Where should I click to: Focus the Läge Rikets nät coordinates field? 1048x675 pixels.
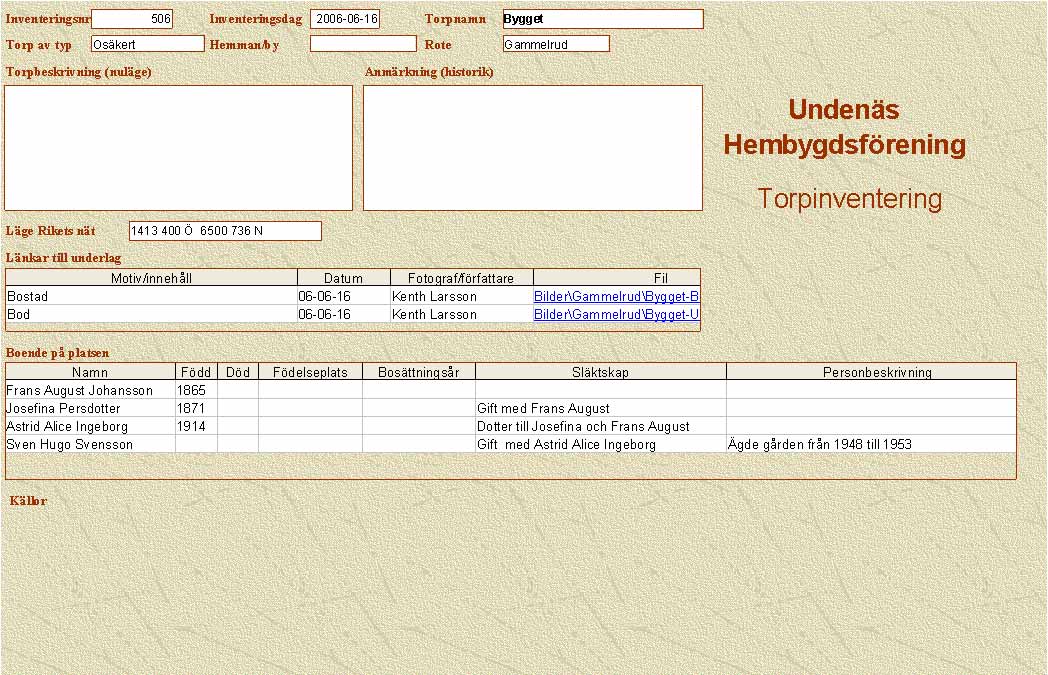[225, 231]
